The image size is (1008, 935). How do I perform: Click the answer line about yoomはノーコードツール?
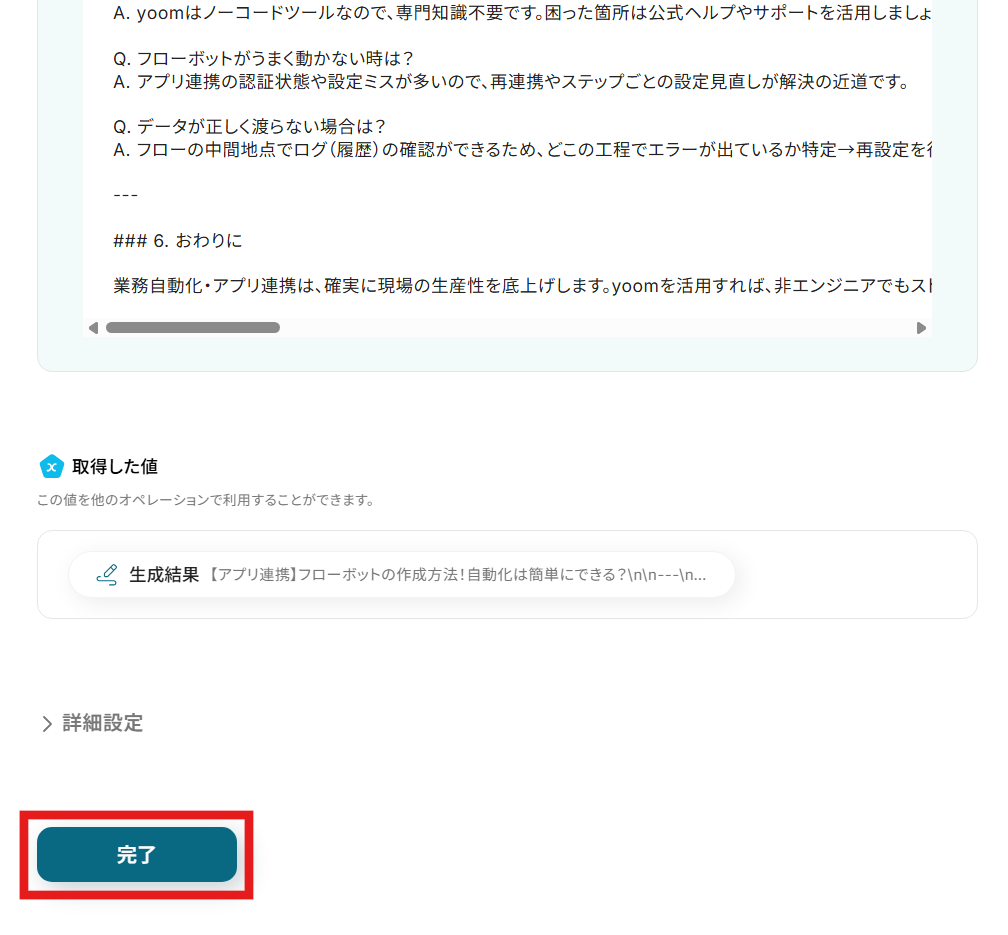click(x=523, y=13)
